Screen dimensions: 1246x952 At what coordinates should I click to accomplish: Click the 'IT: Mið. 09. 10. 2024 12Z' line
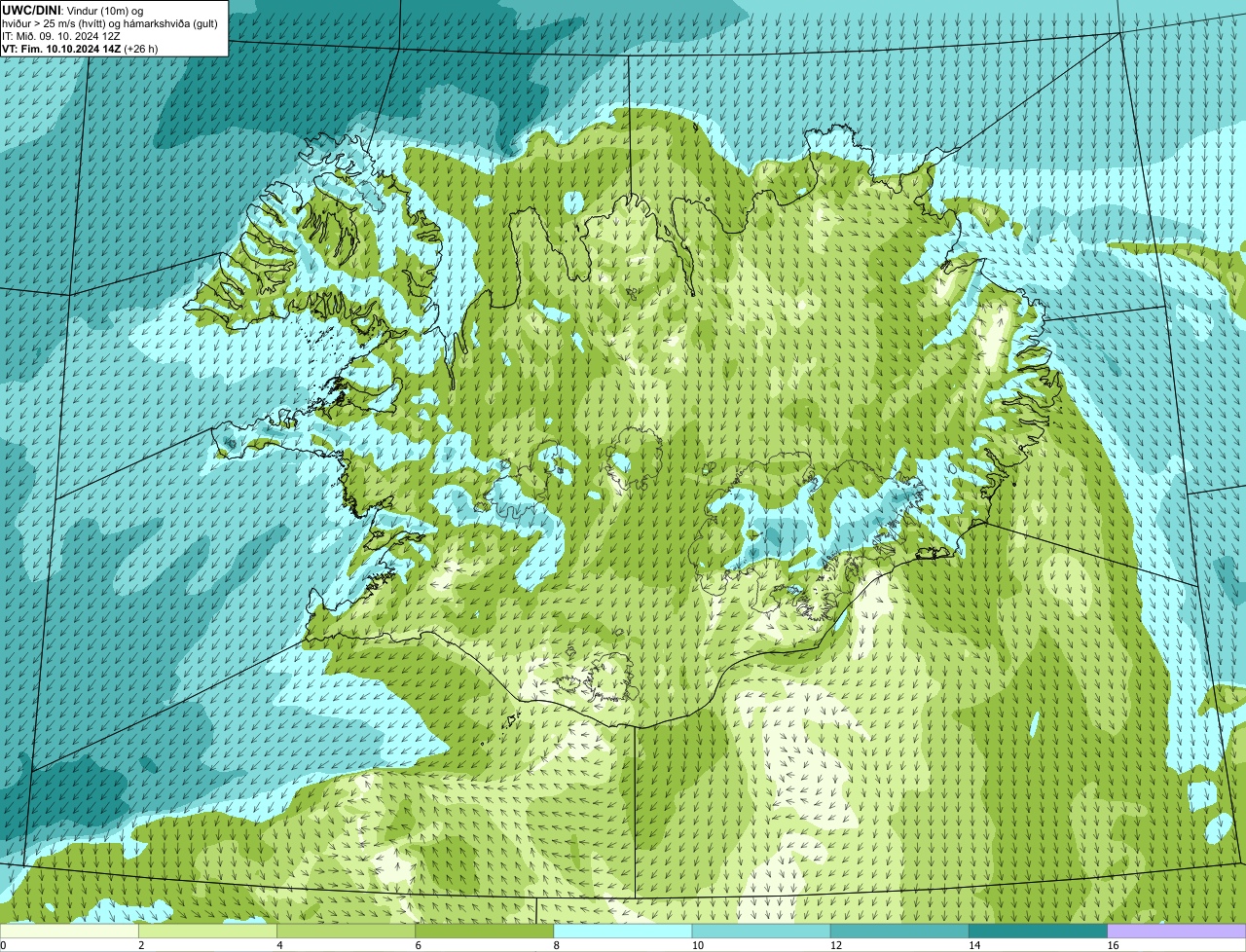click(x=62, y=35)
